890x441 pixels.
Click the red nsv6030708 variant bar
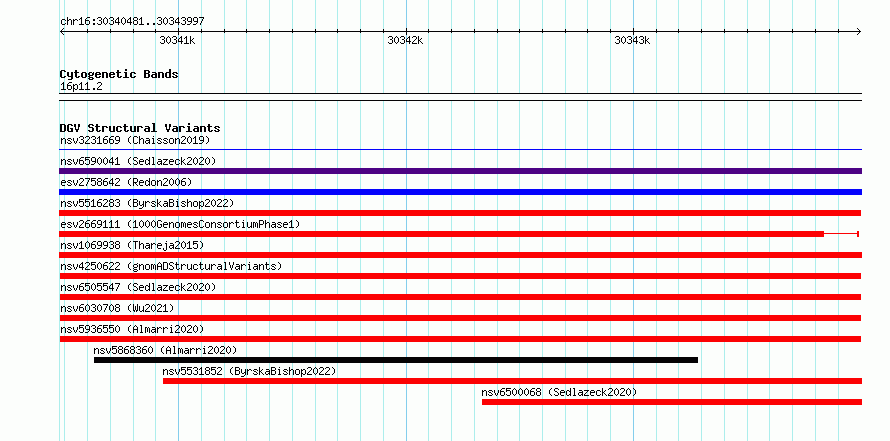[460, 318]
